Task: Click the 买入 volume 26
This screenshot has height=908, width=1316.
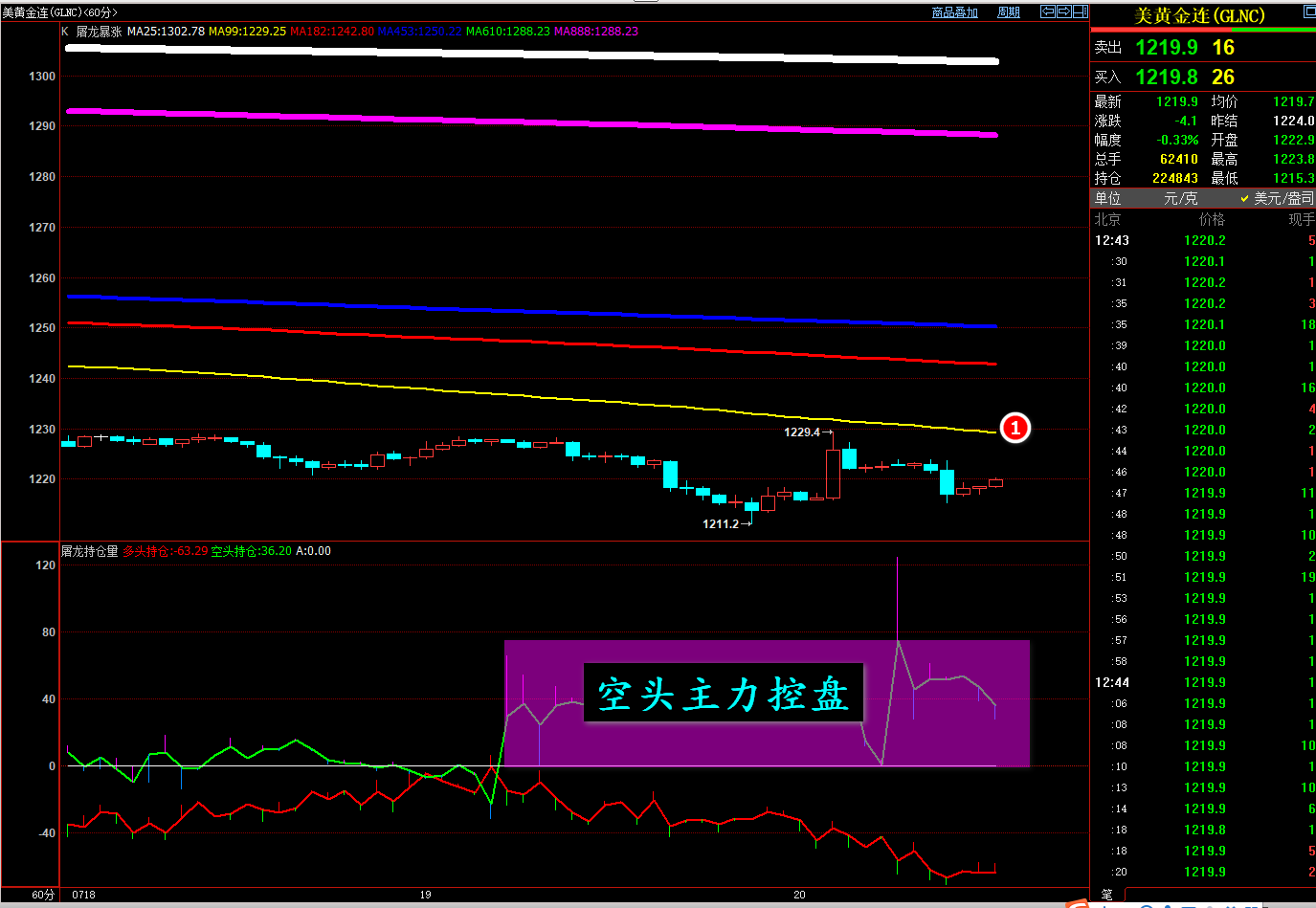Action: click(1223, 77)
